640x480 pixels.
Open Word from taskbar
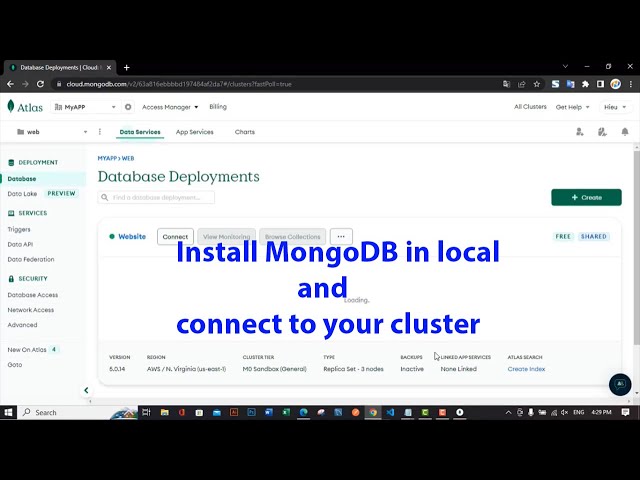point(269,412)
